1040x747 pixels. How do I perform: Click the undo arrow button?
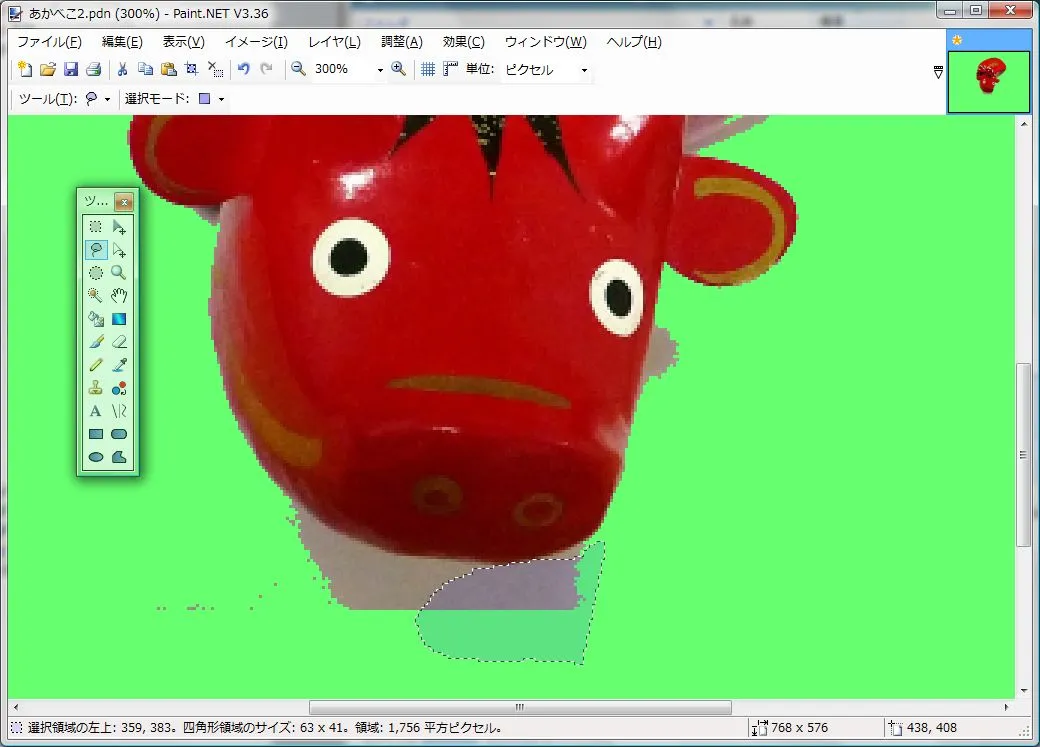(243, 69)
